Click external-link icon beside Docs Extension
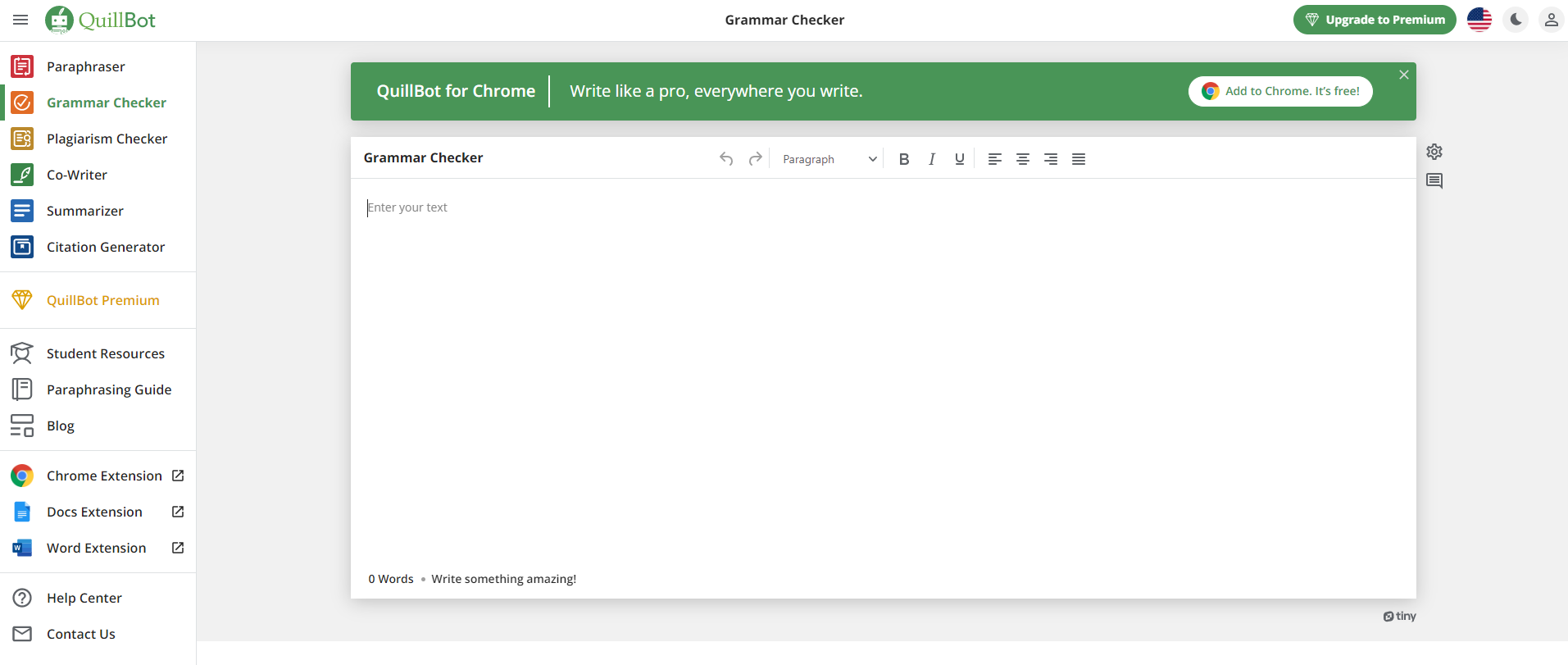Viewport: 1568px width, 665px height. [178, 512]
